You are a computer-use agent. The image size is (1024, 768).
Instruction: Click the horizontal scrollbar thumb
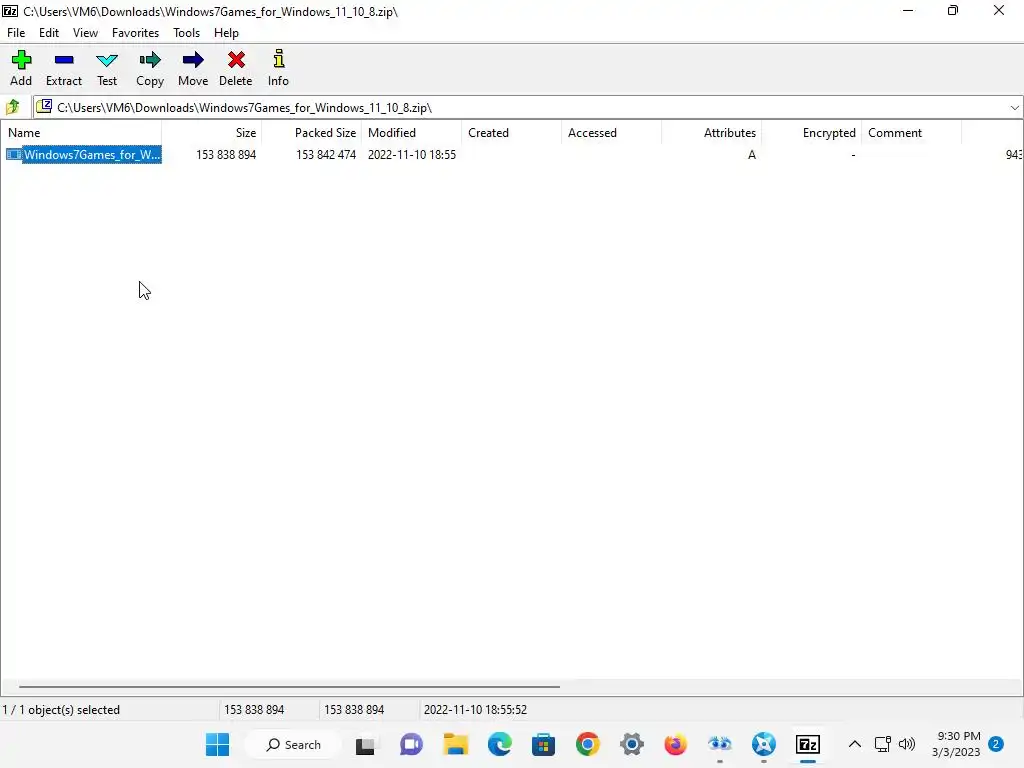coord(289,686)
